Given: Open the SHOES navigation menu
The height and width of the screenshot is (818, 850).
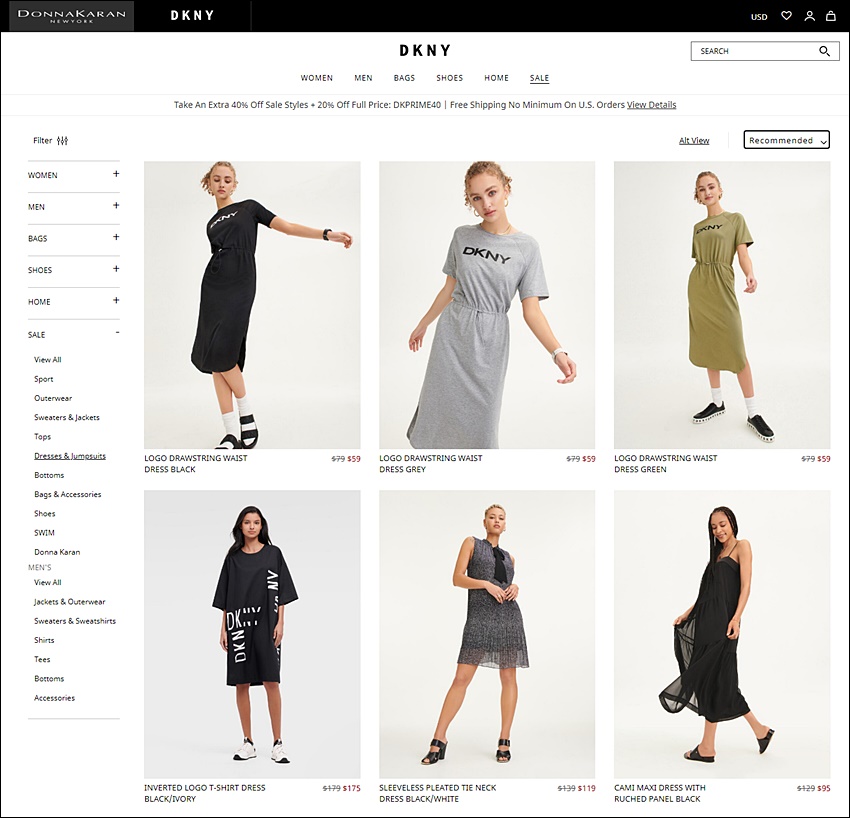Looking at the screenshot, I should coord(449,78).
